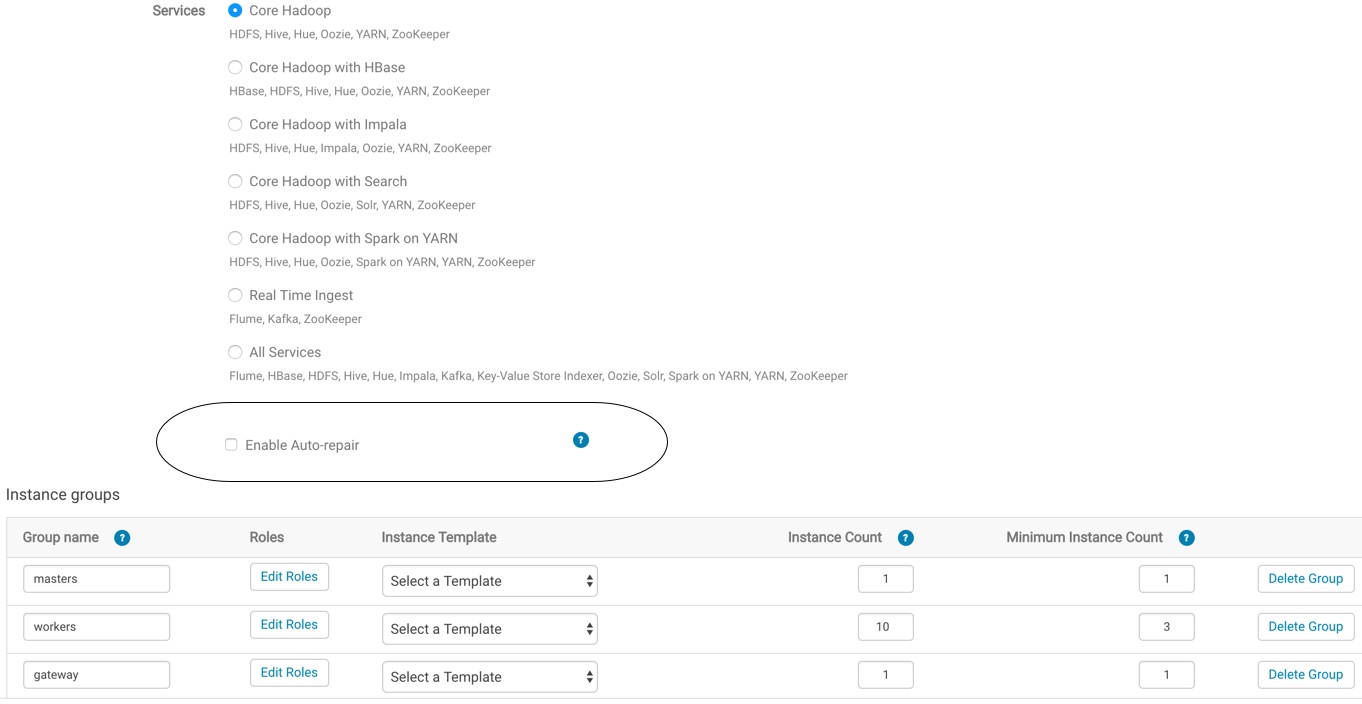Expand template dropdown for workers group
Image resolution: width=1362 pixels, height=704 pixels.
(489, 629)
